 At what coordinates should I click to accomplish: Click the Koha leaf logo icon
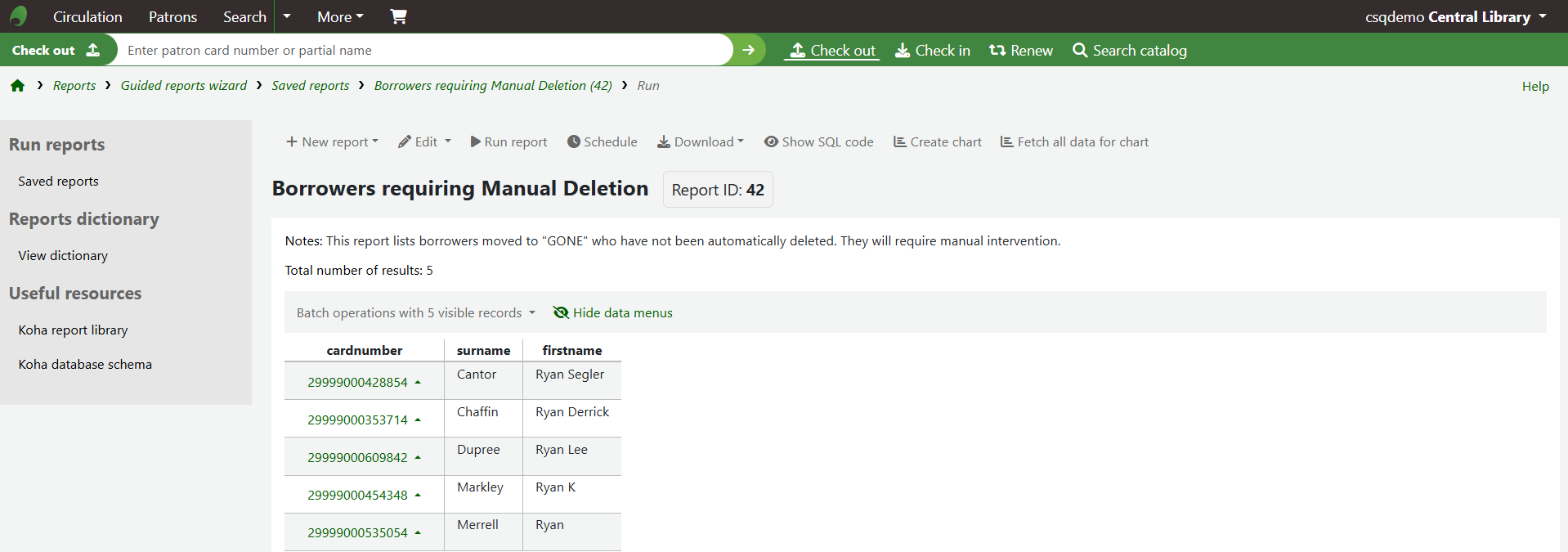click(x=19, y=16)
